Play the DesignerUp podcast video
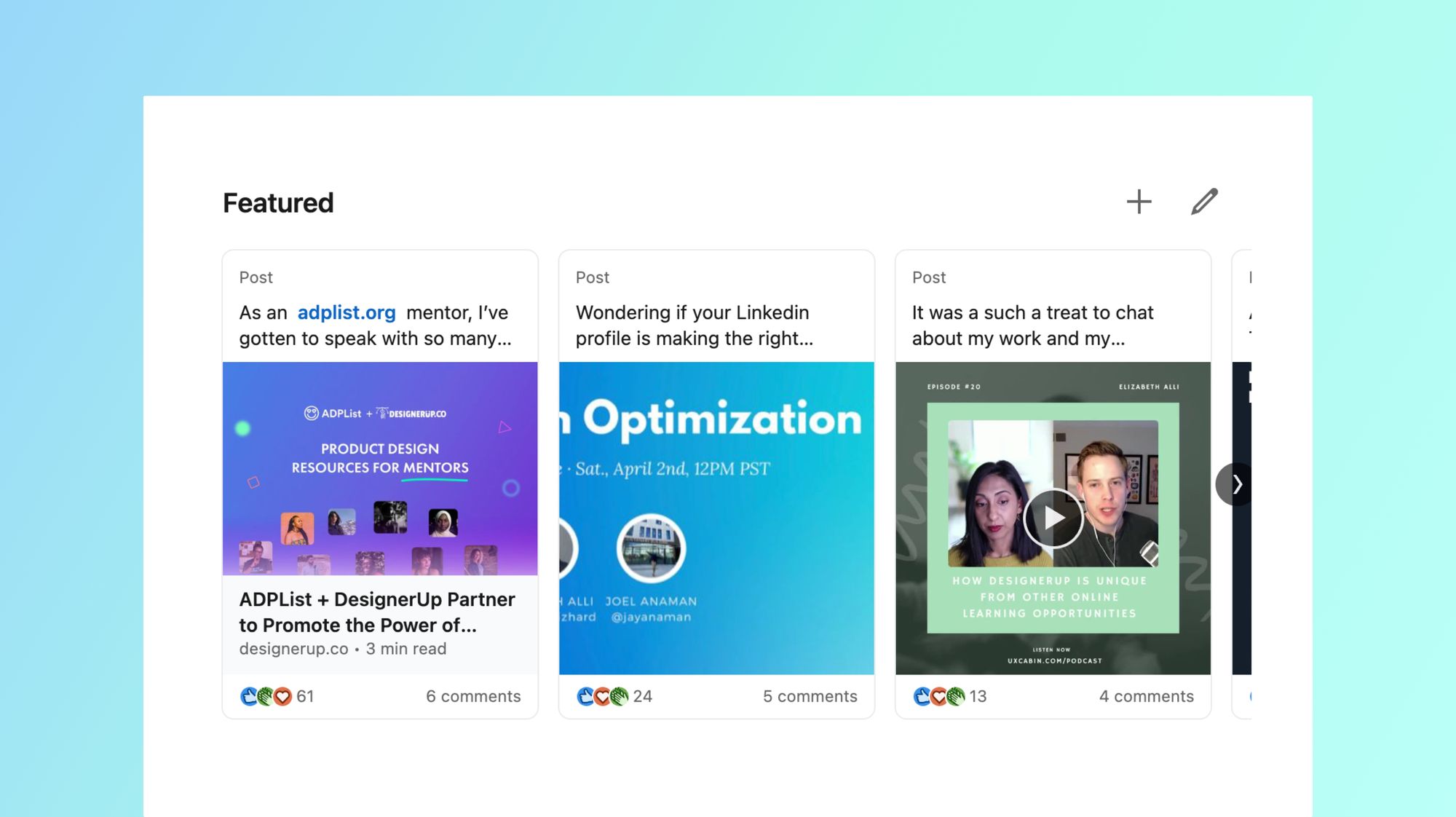 pos(1053,518)
